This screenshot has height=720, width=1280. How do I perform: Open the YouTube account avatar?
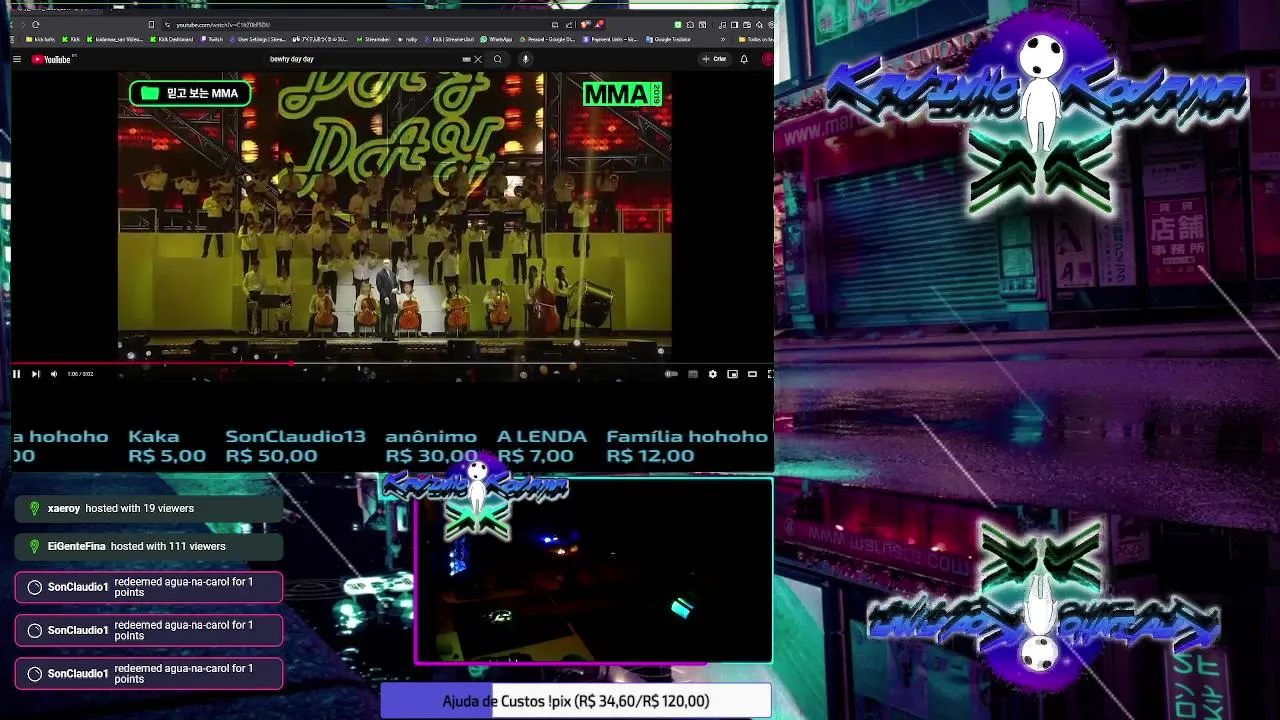click(x=768, y=59)
